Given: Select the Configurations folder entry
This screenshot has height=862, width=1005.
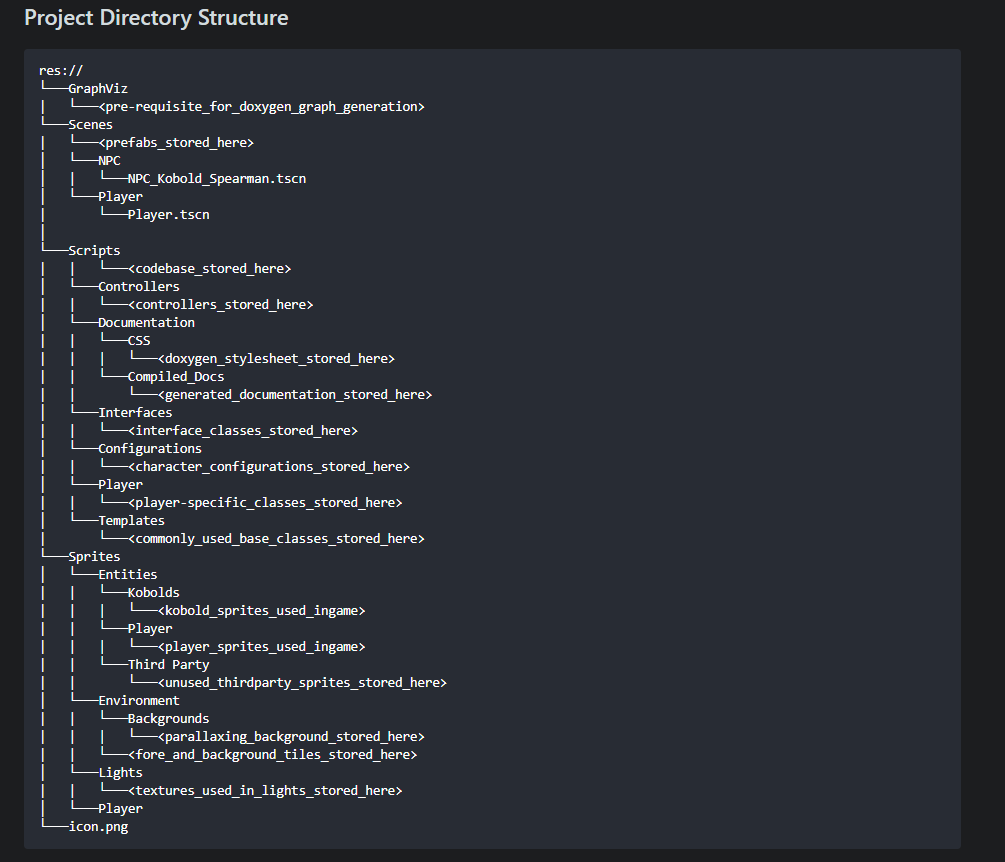Looking at the screenshot, I should [x=150, y=449].
